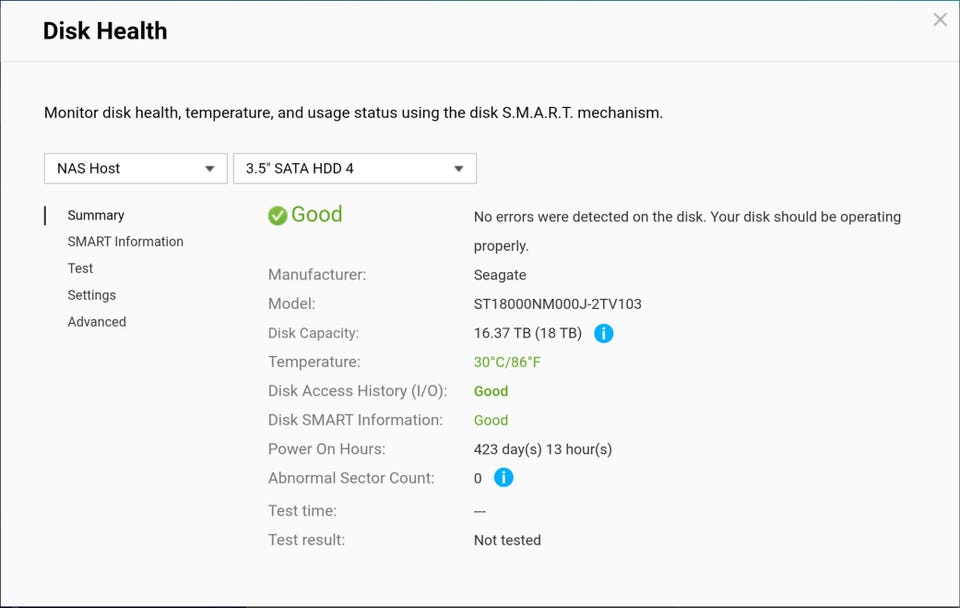Click the Seagate manufacturer value

[500, 275]
